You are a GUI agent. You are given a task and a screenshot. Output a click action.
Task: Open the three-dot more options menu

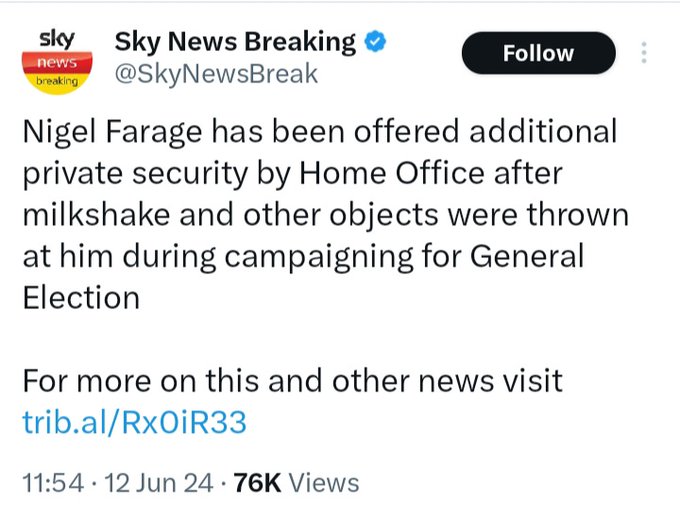click(644, 53)
